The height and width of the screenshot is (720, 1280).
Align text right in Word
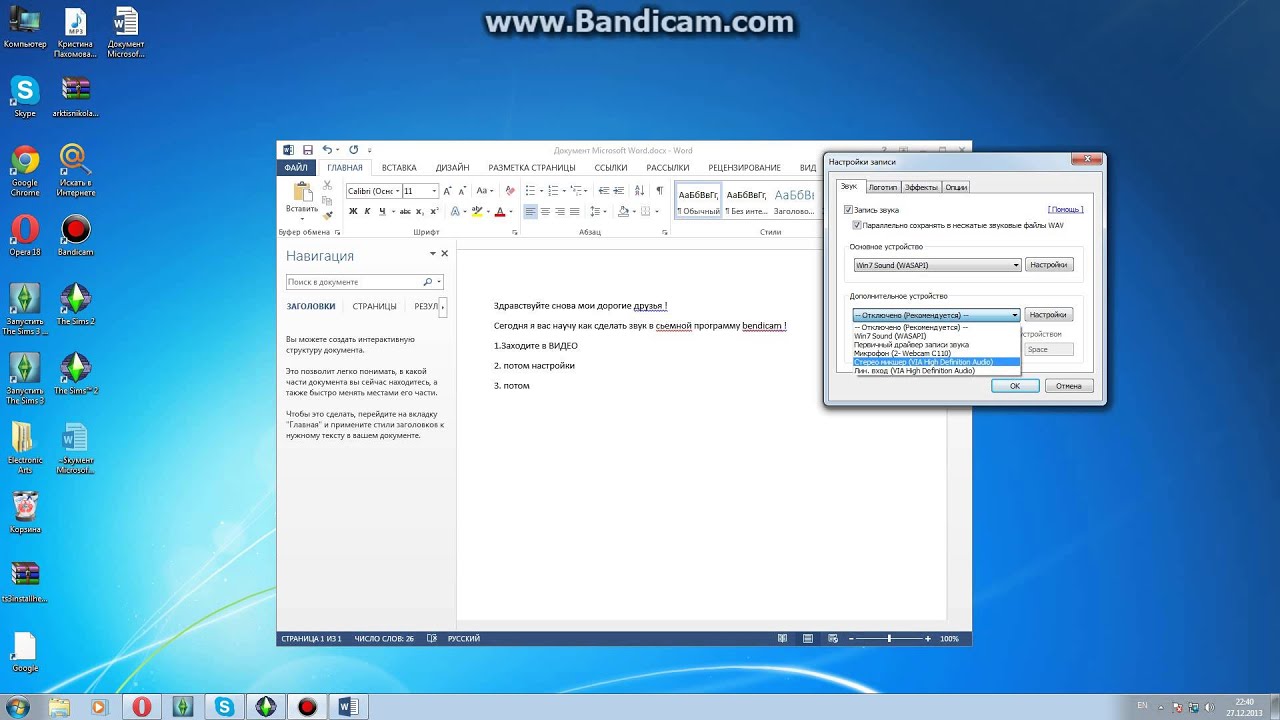point(560,212)
